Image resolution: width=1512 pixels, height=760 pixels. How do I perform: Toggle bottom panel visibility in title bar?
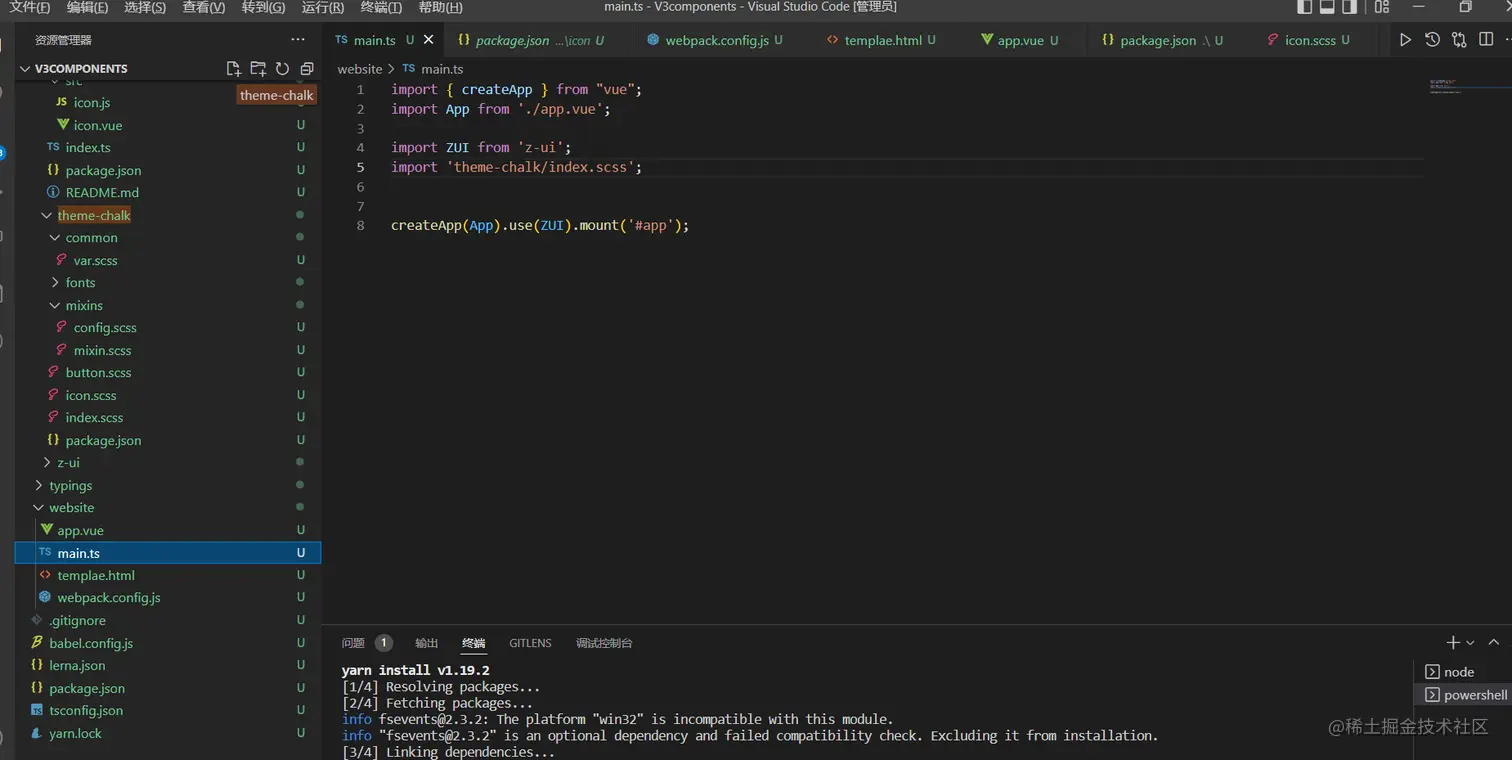click(x=1328, y=7)
